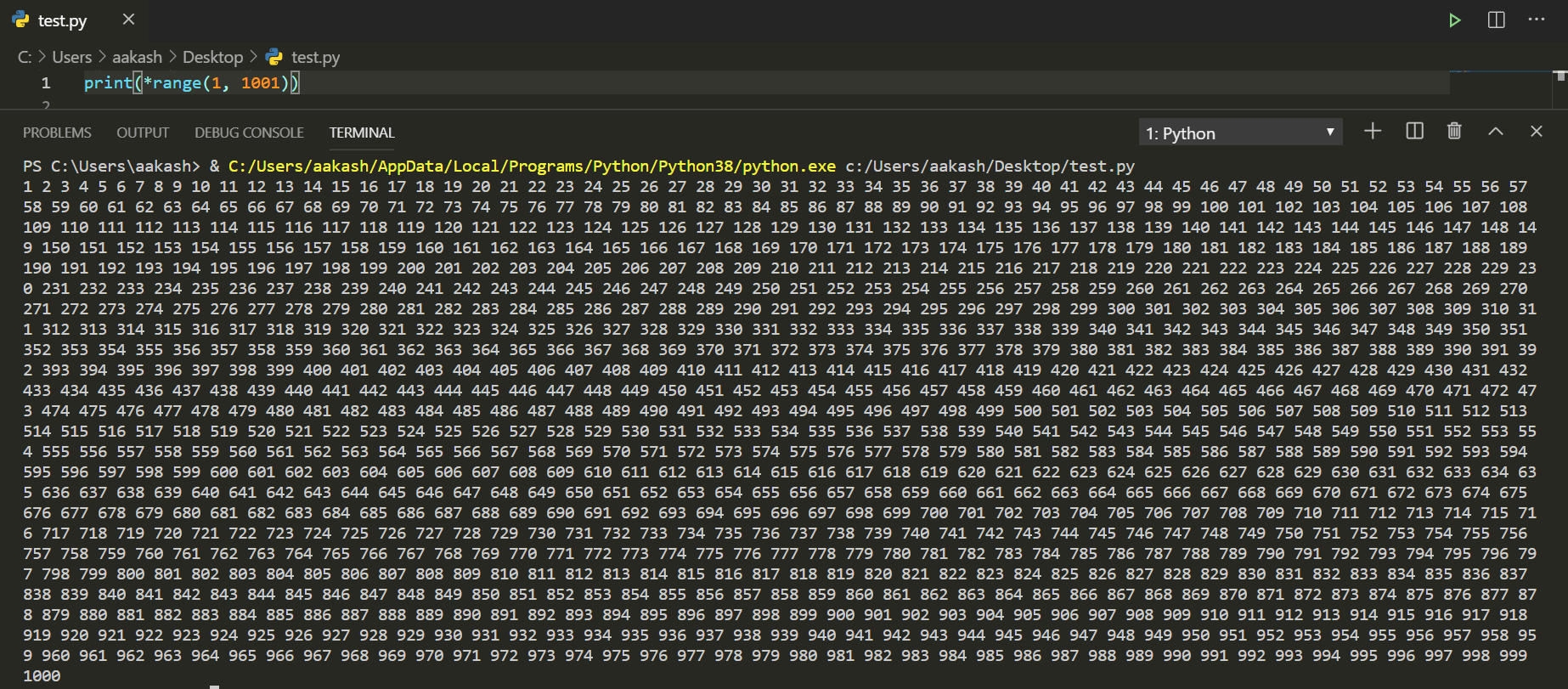
Task: Open the editor More Actions ellipsis menu
Action: coord(1537,20)
